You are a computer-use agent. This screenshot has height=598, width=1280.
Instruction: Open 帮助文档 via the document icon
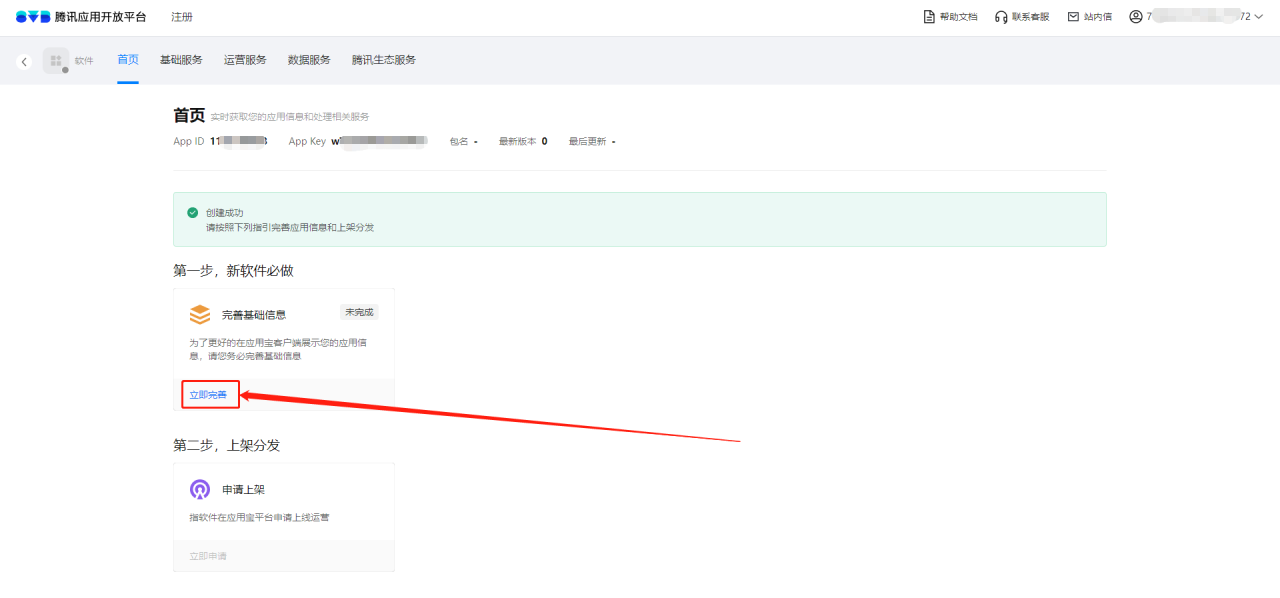(928, 16)
